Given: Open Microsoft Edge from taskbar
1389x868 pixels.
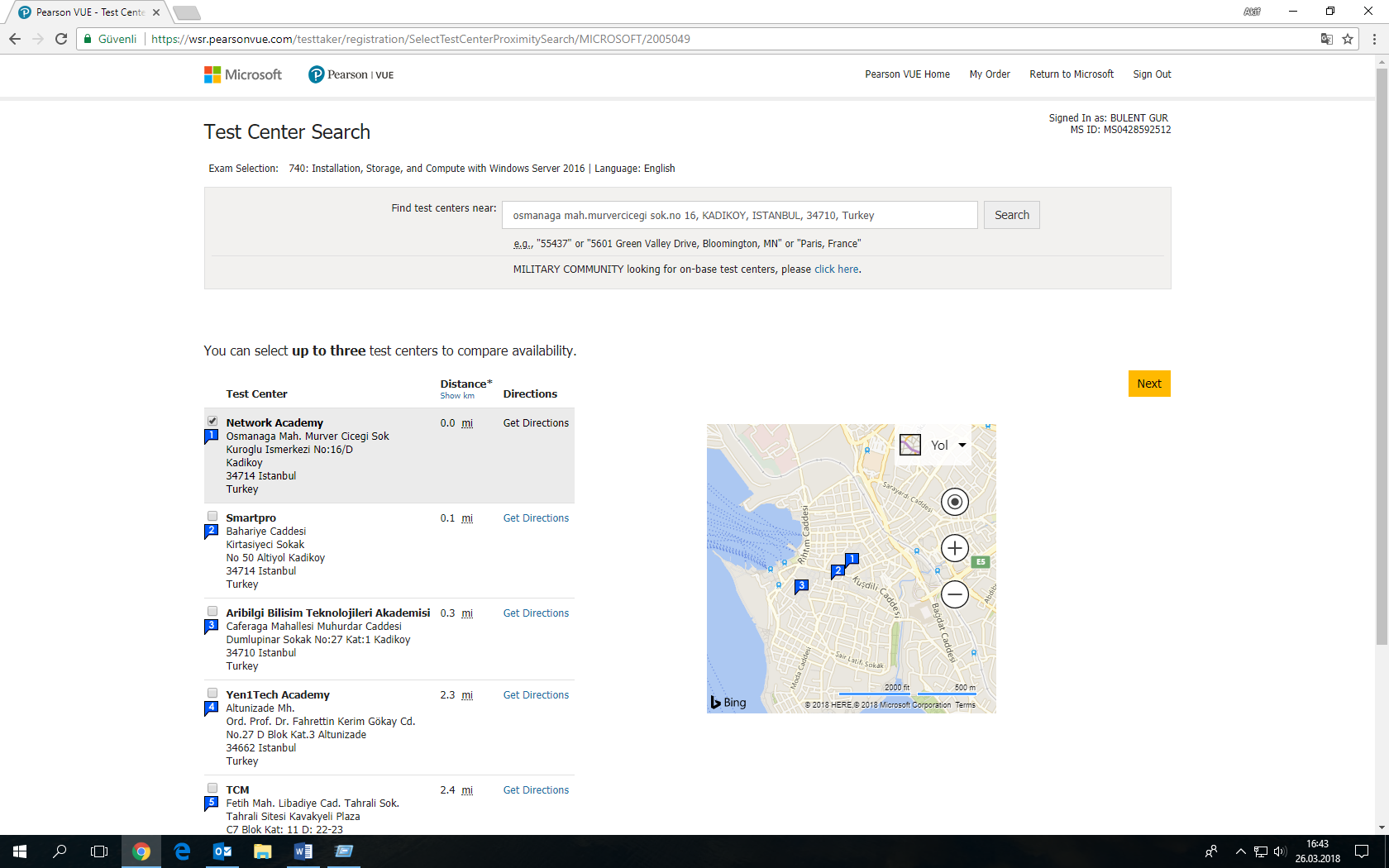Looking at the screenshot, I should tap(182, 851).
